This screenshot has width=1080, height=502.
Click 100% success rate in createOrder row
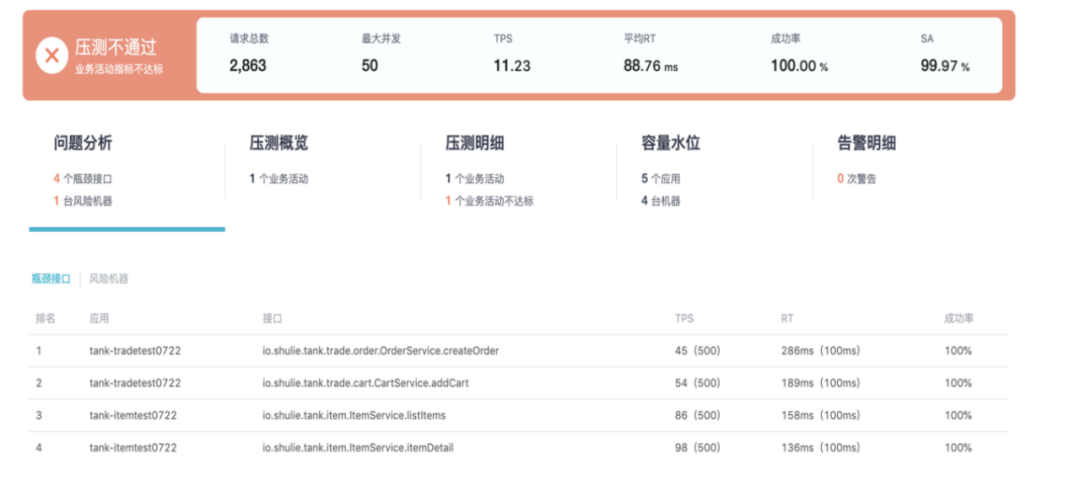click(x=958, y=351)
